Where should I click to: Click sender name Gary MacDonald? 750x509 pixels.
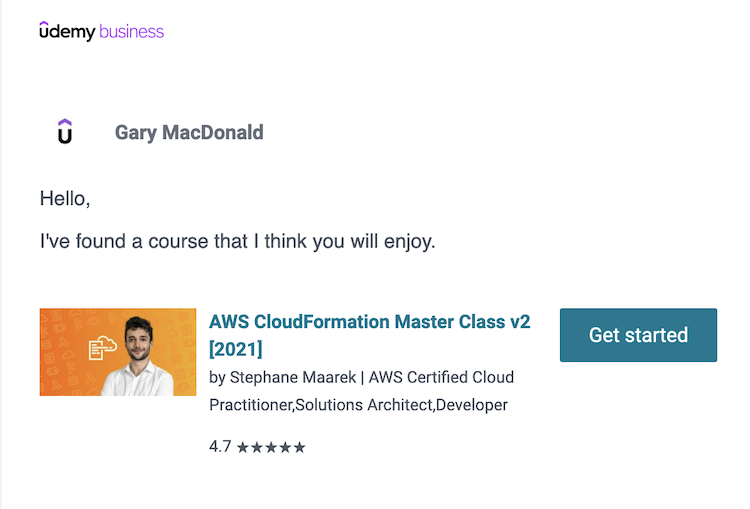pos(189,132)
